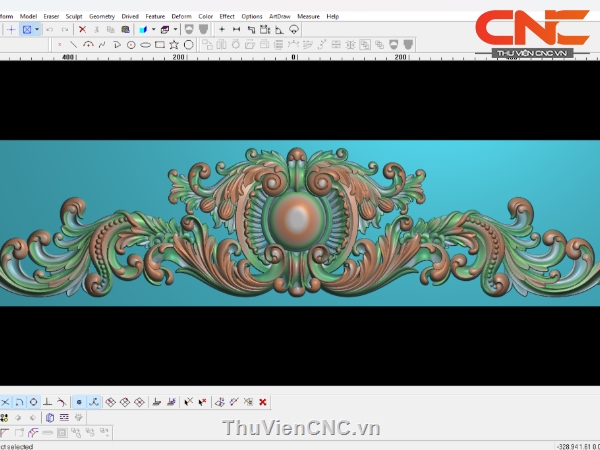The height and width of the screenshot is (450, 600).
Task: Click the red X delete icon
Action: pyautogui.click(x=82, y=30)
